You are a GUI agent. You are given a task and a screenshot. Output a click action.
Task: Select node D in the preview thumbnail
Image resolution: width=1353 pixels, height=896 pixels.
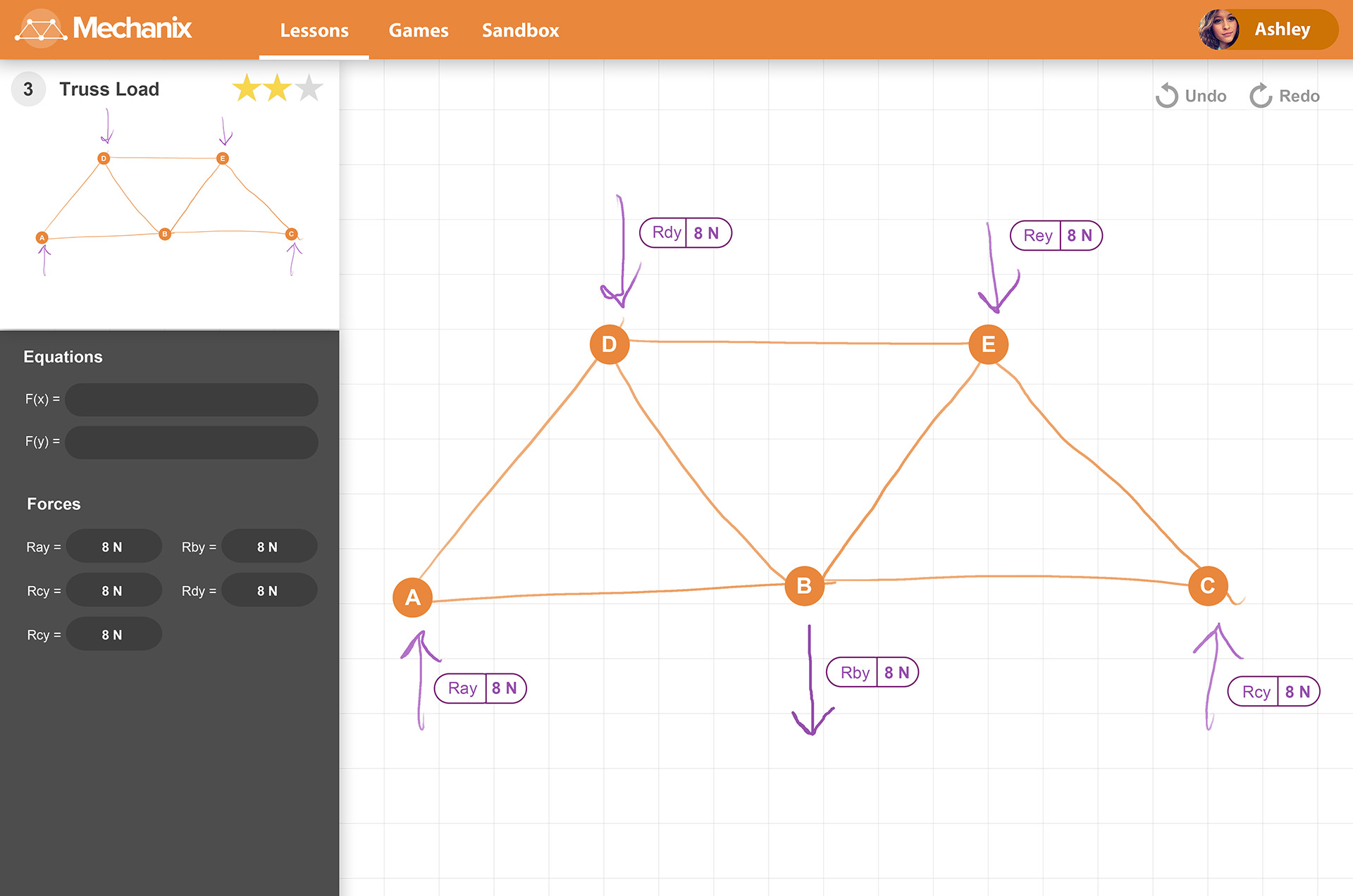pyautogui.click(x=104, y=158)
